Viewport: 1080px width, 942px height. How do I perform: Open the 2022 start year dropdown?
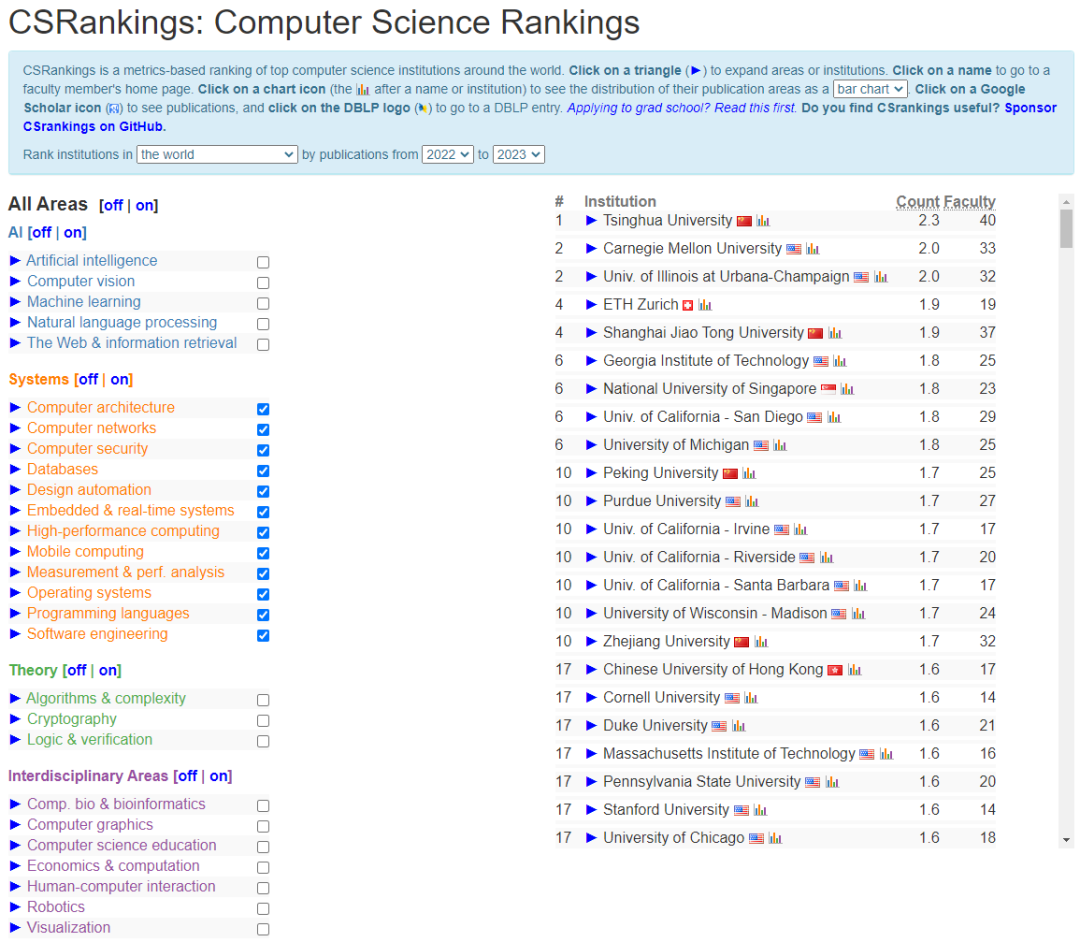447,154
